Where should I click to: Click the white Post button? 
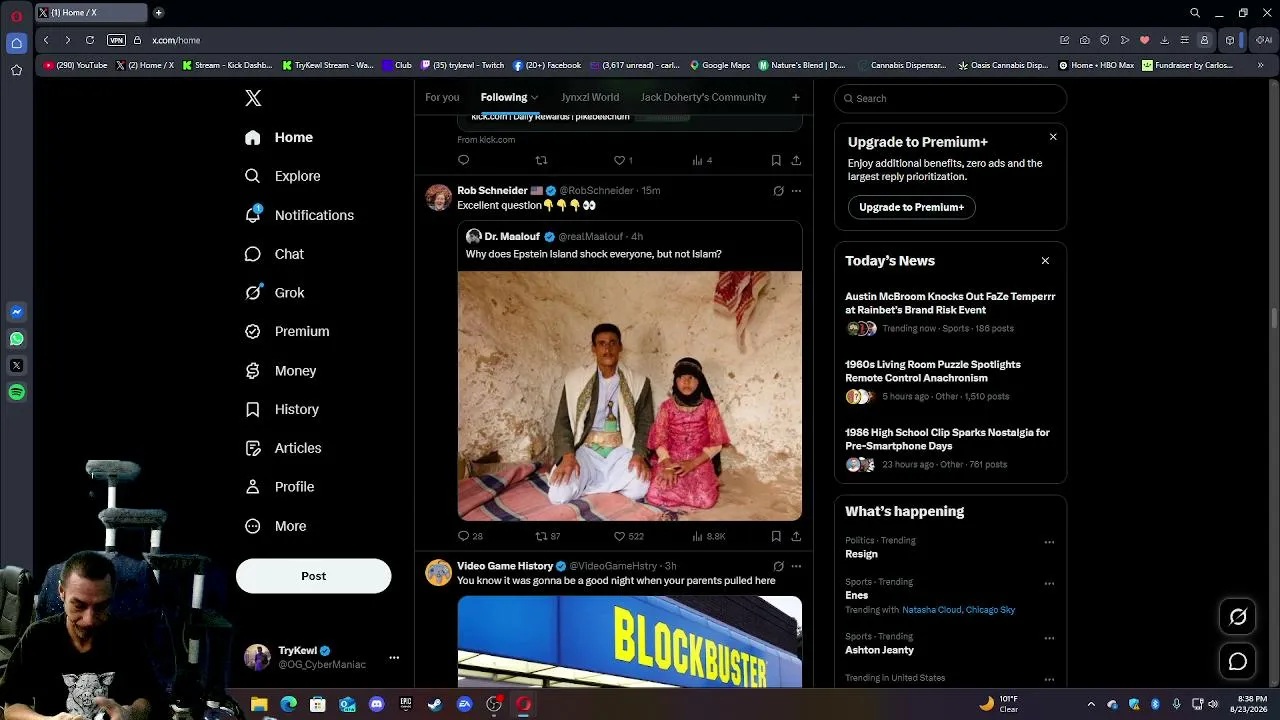click(313, 576)
